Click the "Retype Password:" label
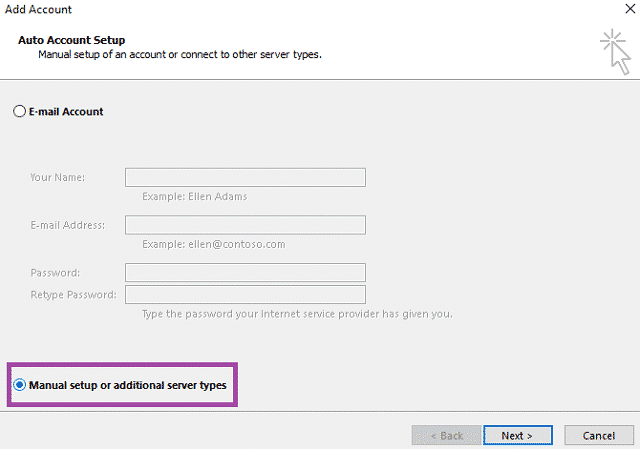This screenshot has height=449, width=640. [x=73, y=295]
